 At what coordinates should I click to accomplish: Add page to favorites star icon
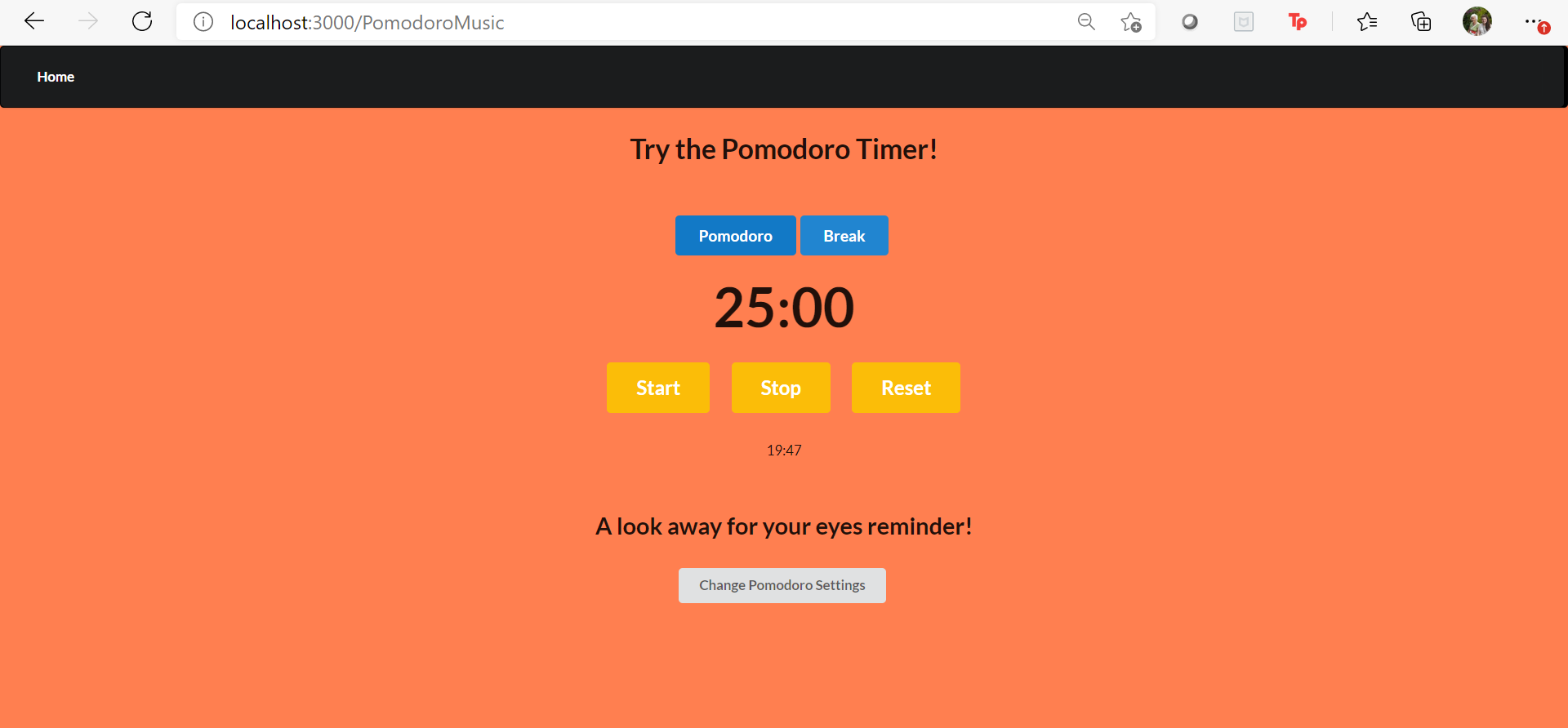click(1131, 22)
